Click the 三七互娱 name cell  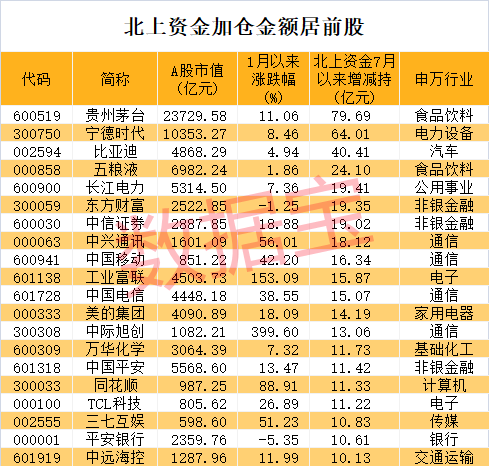(x=115, y=421)
